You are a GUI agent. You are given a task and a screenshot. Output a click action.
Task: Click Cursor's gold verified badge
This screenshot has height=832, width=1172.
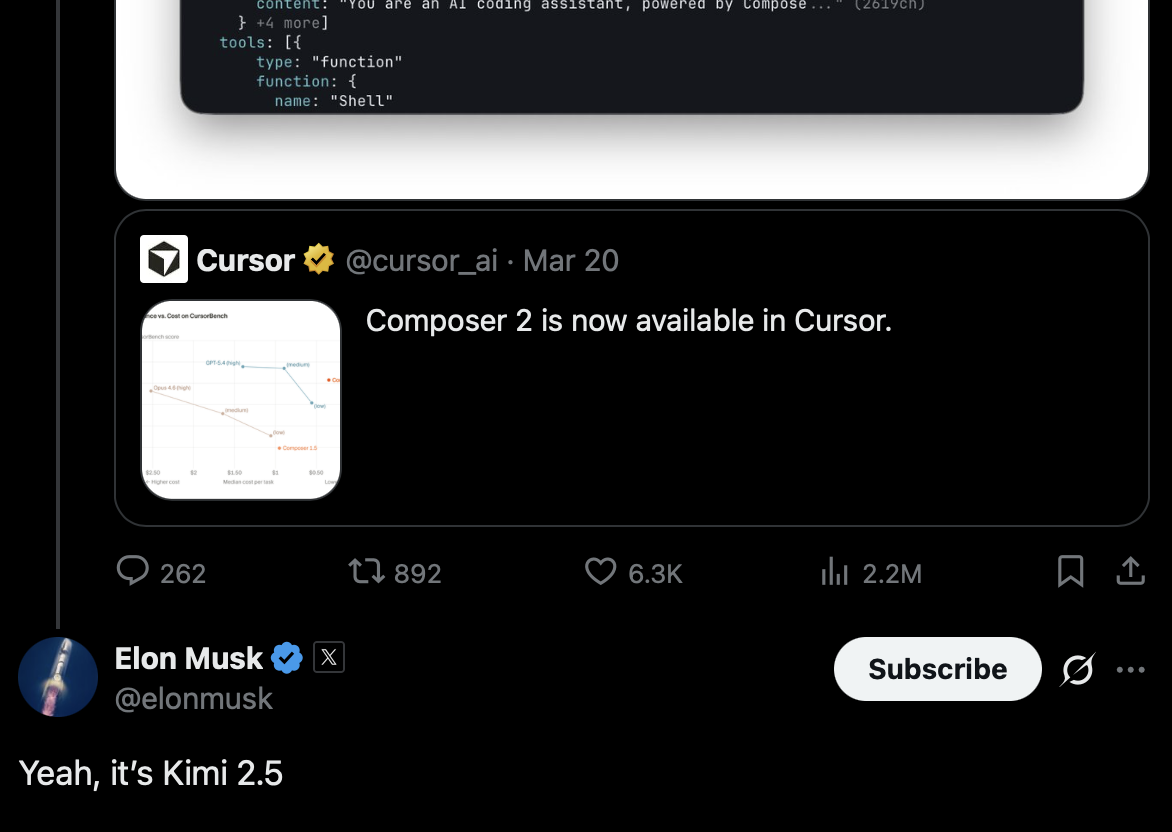319,260
